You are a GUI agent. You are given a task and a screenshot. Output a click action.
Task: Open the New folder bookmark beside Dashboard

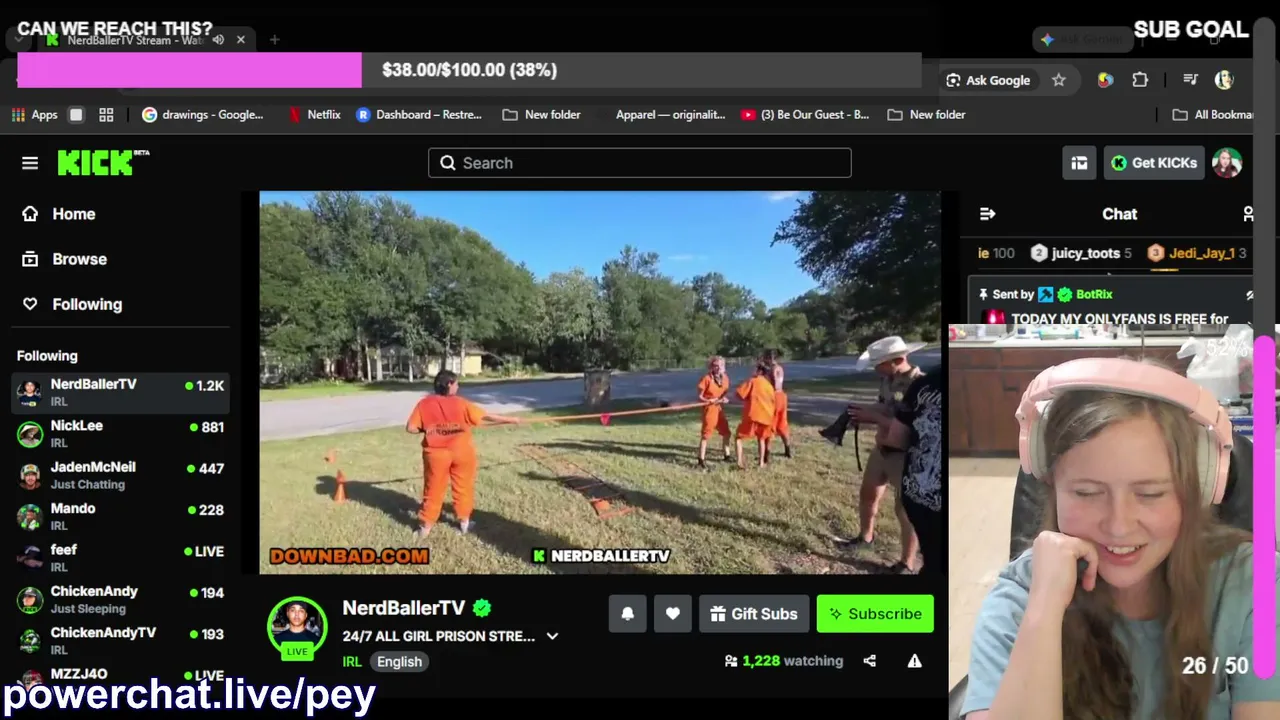[541, 115]
